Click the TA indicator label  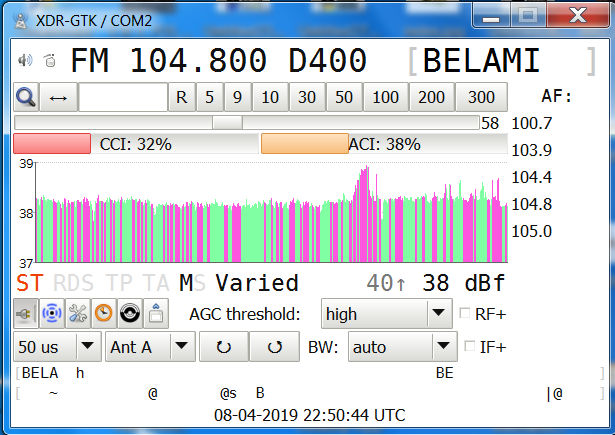coord(156,283)
